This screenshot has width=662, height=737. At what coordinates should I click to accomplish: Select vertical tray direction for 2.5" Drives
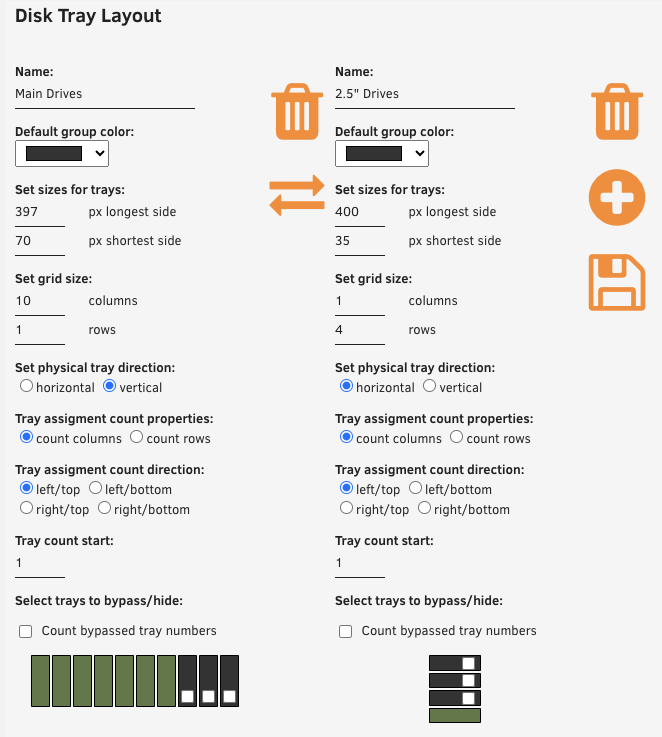point(429,386)
